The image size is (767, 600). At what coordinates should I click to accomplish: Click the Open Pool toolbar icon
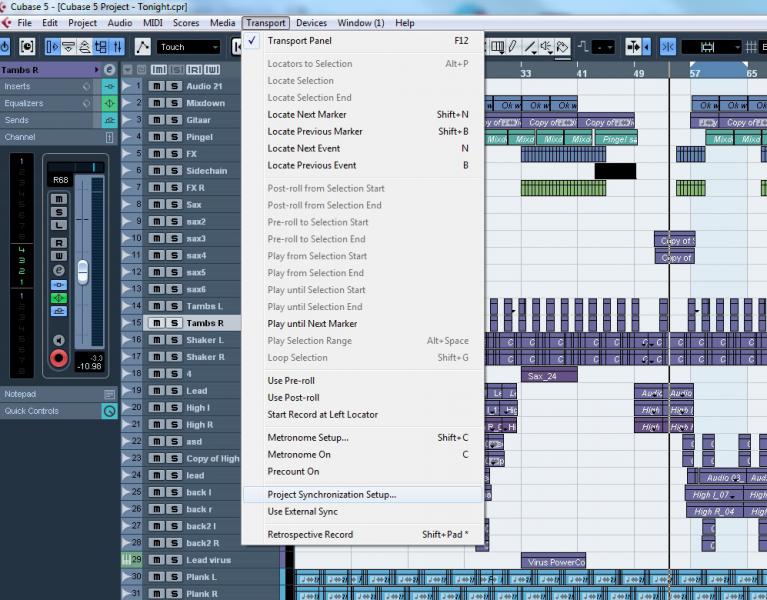click(x=101, y=47)
